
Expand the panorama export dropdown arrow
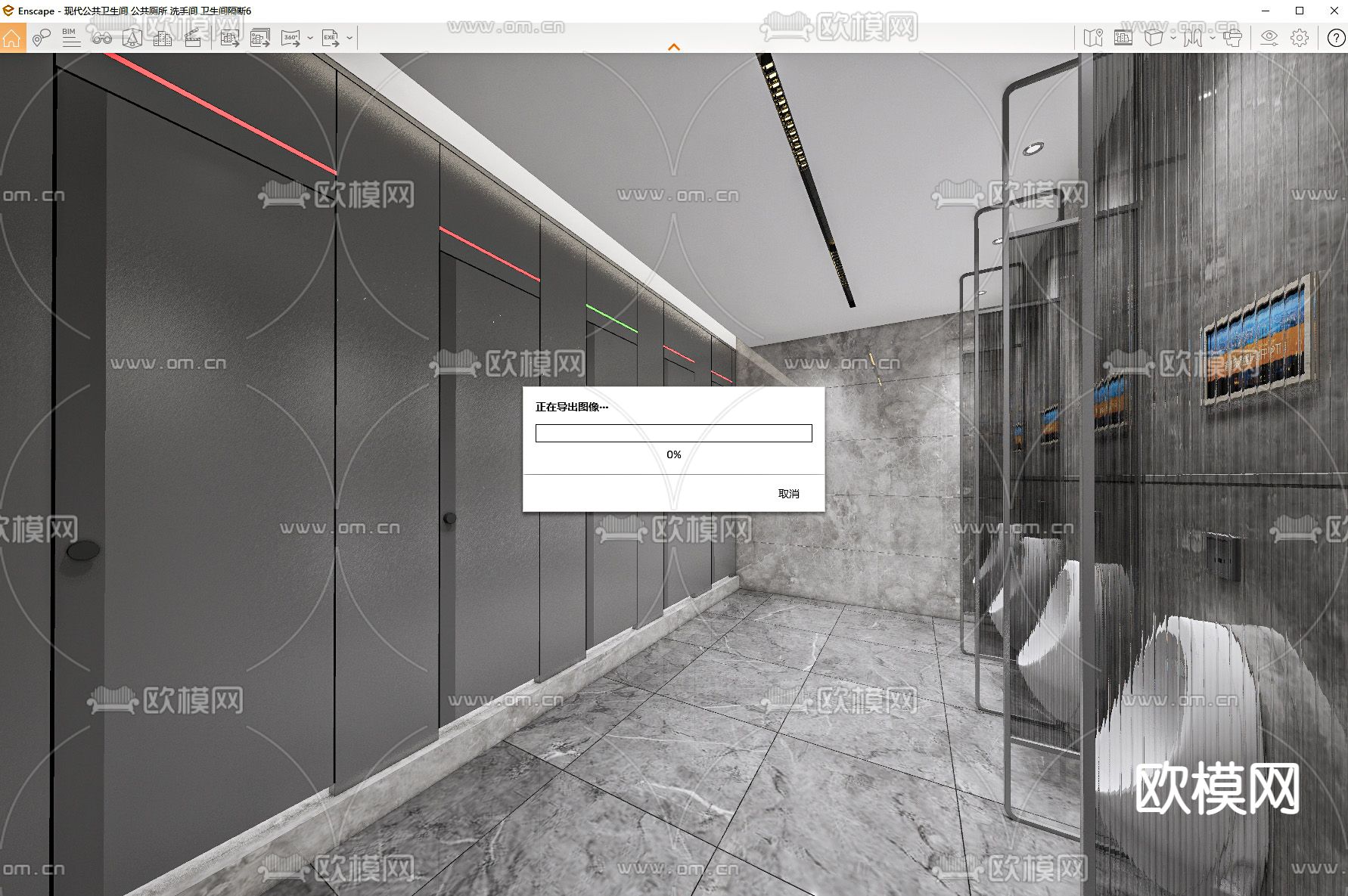click(x=310, y=37)
